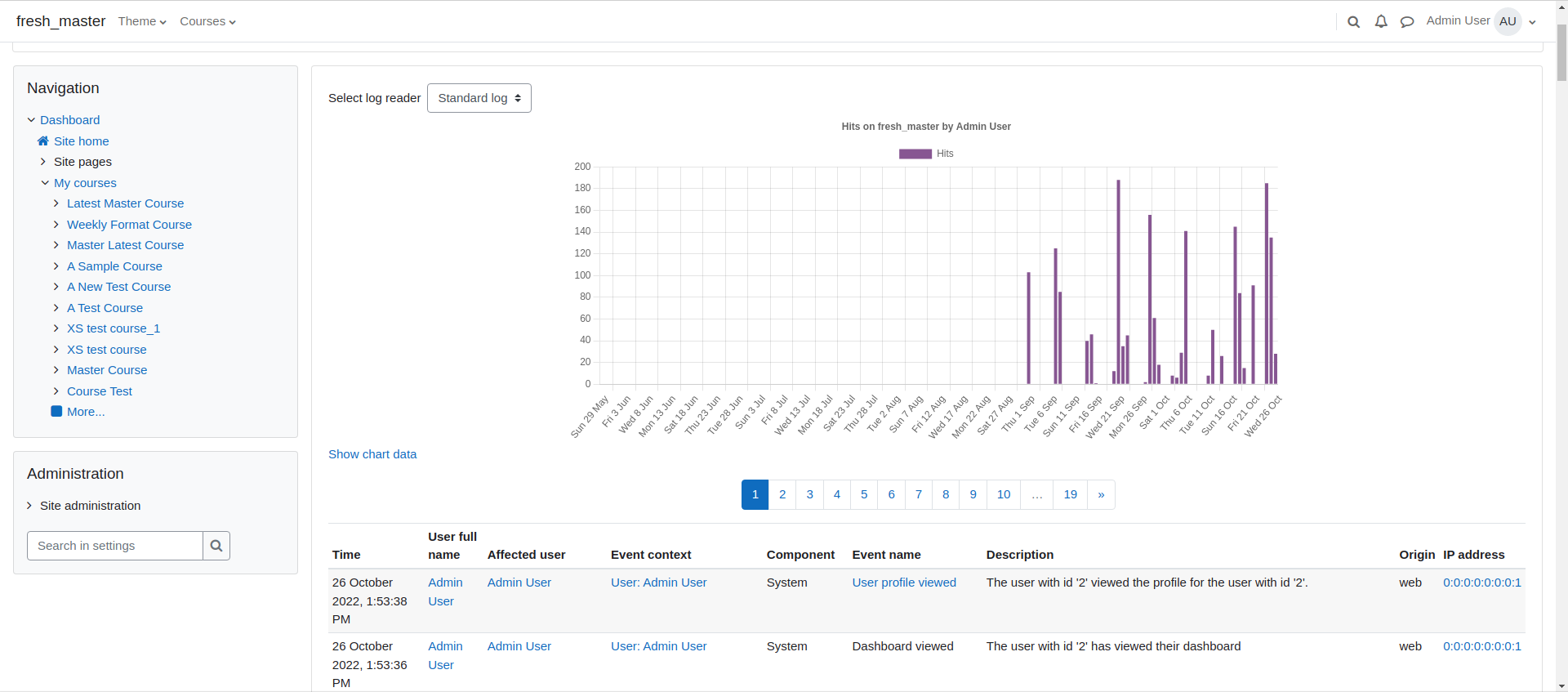Open the Standard log reader dropdown
This screenshot has width=1568, height=692.
(x=479, y=98)
